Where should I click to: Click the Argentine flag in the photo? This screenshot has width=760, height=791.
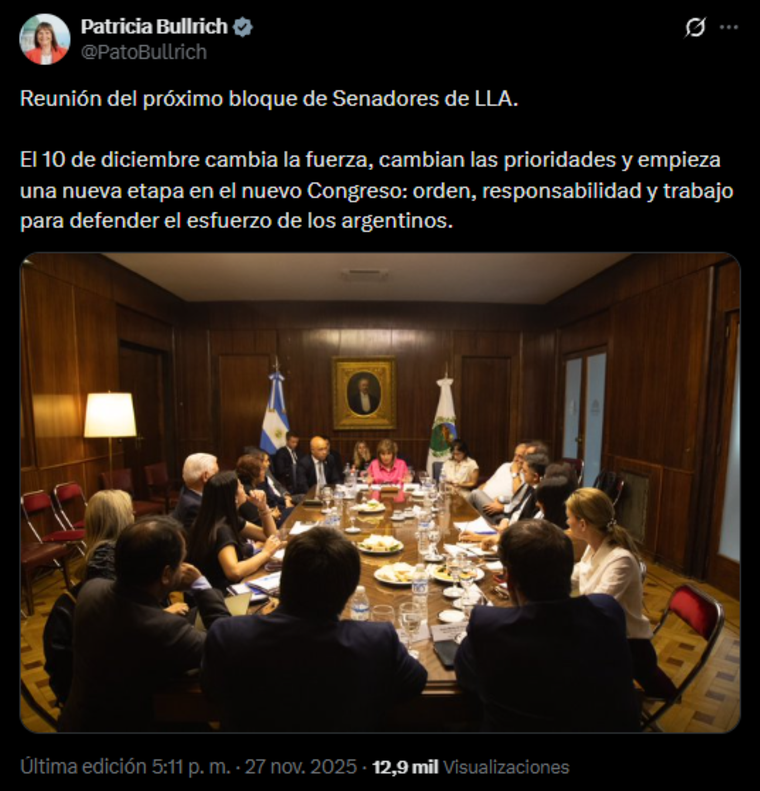click(x=274, y=411)
